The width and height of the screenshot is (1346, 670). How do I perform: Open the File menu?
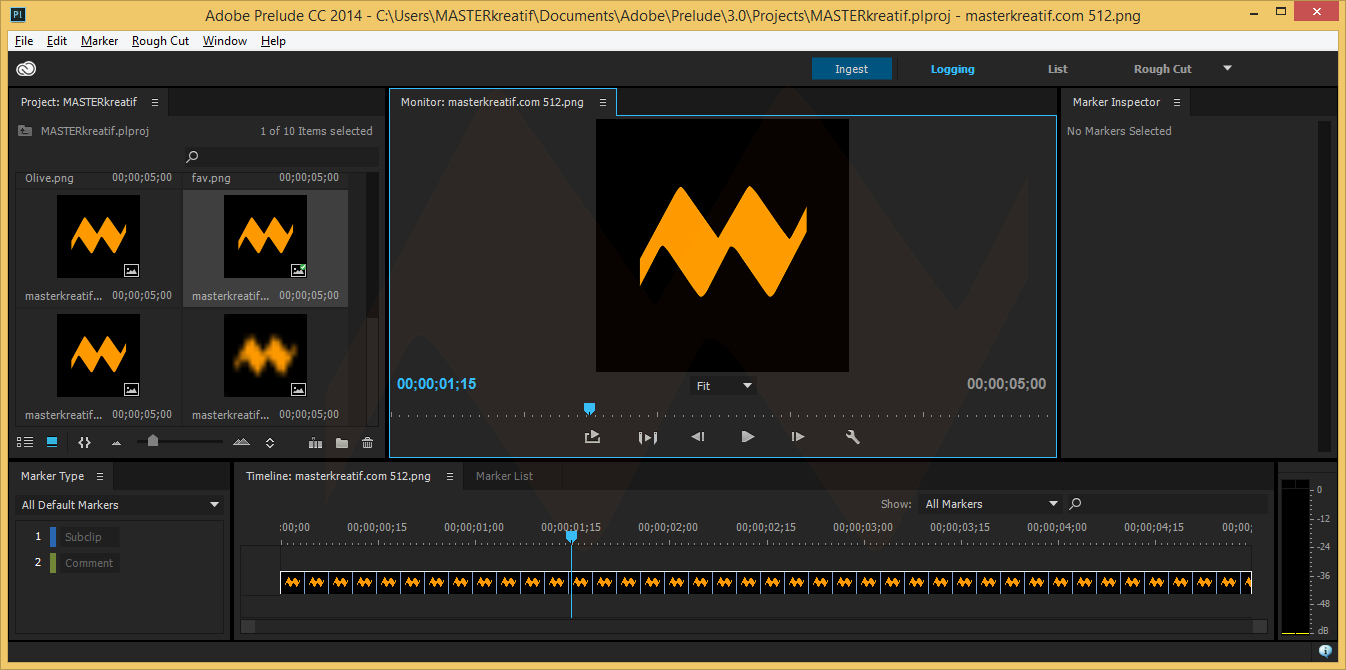24,41
